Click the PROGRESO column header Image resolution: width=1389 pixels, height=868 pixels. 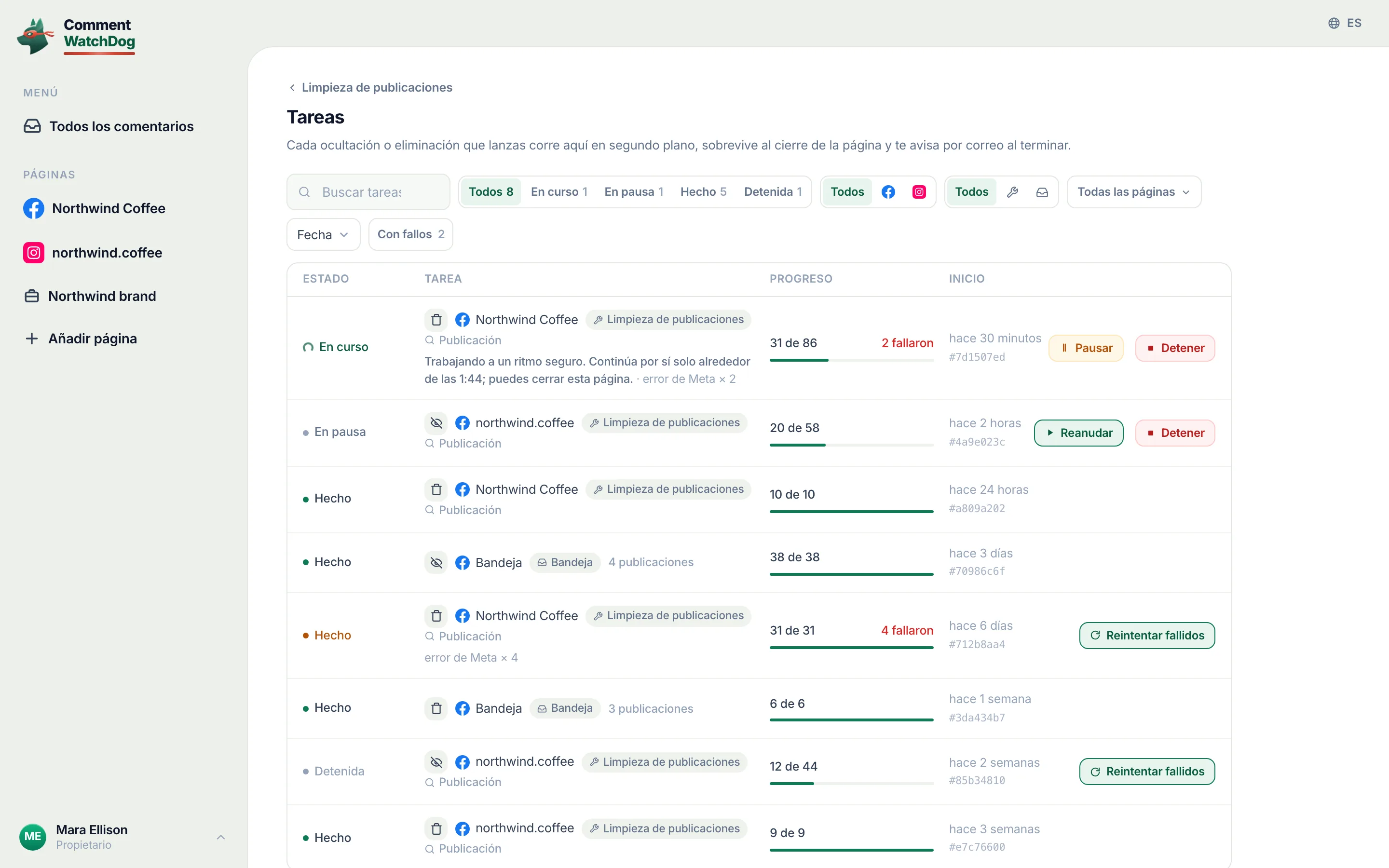[x=801, y=279]
